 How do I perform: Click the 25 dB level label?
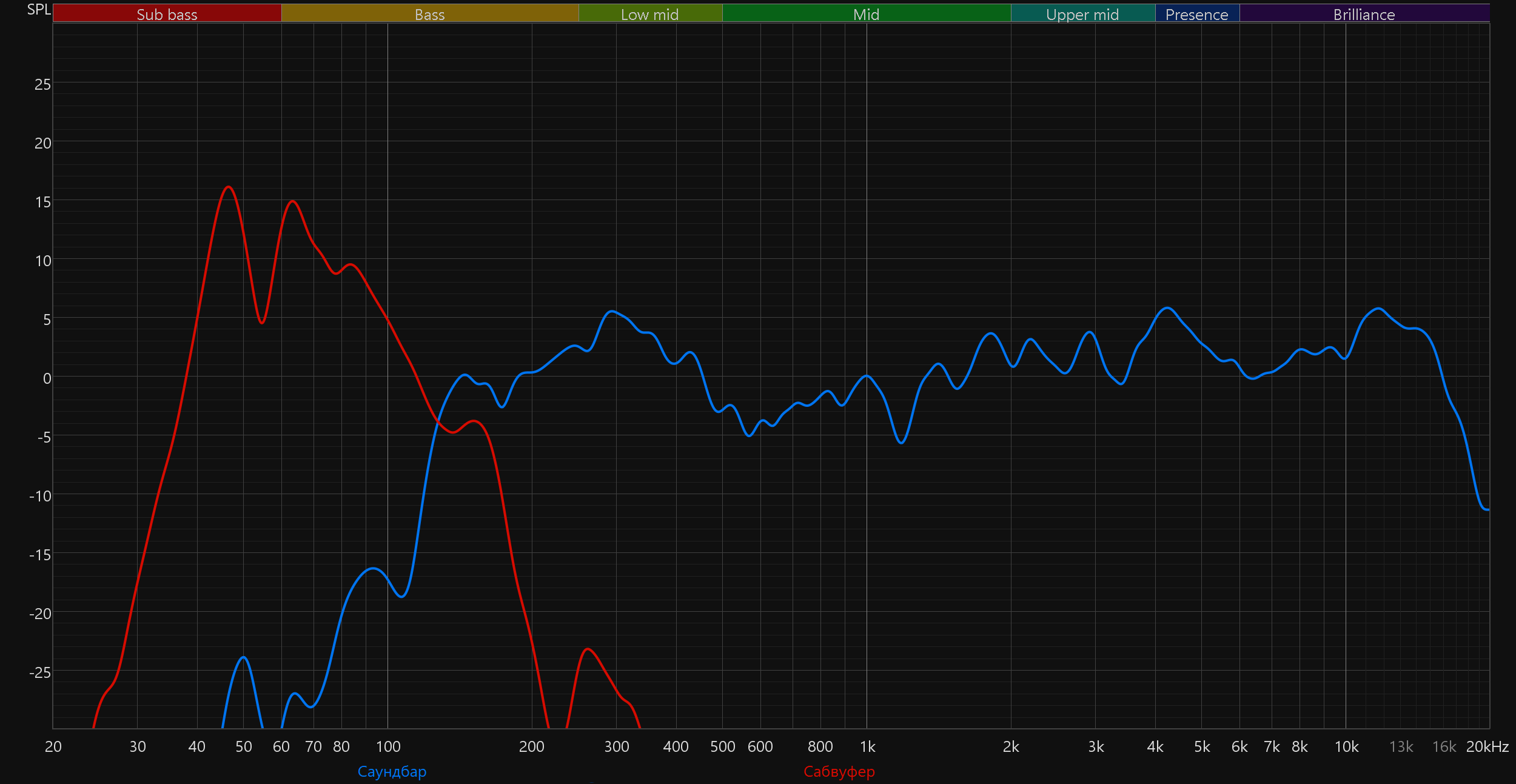click(x=42, y=84)
